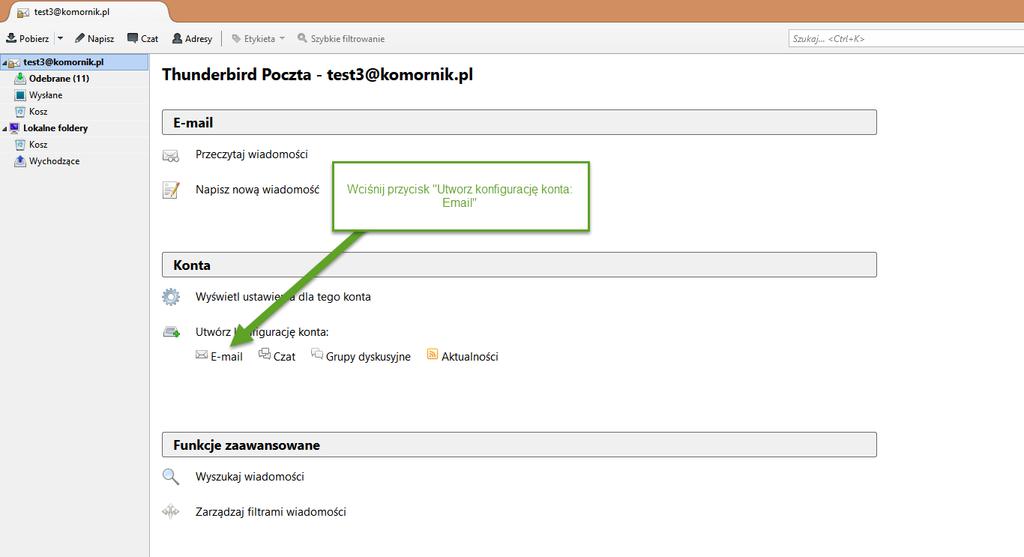
Task: Click the envelope icon beside E-mail
Action: [x=202, y=355]
